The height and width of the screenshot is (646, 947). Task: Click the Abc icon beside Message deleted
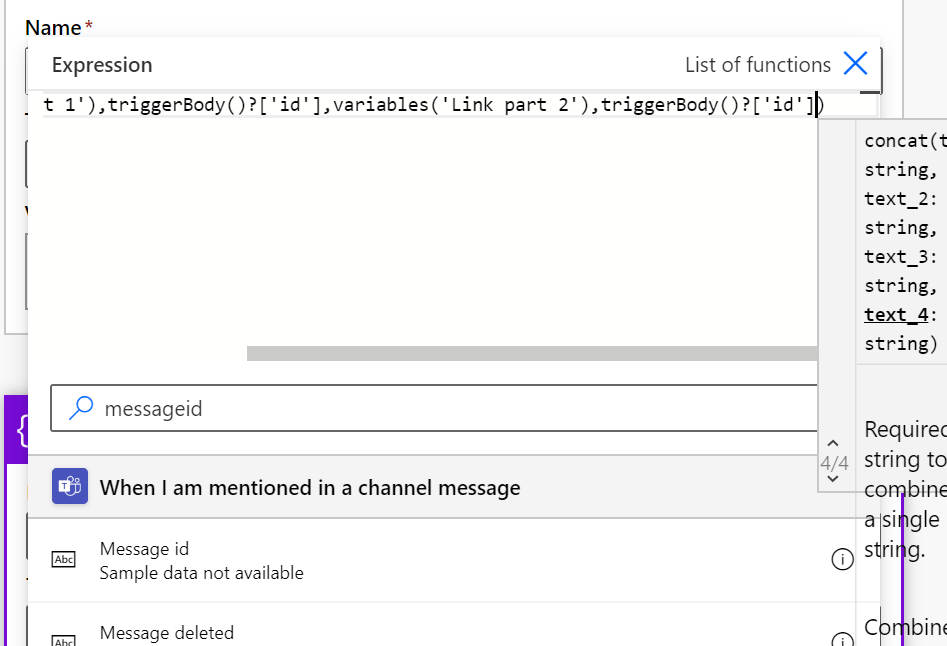(x=64, y=640)
